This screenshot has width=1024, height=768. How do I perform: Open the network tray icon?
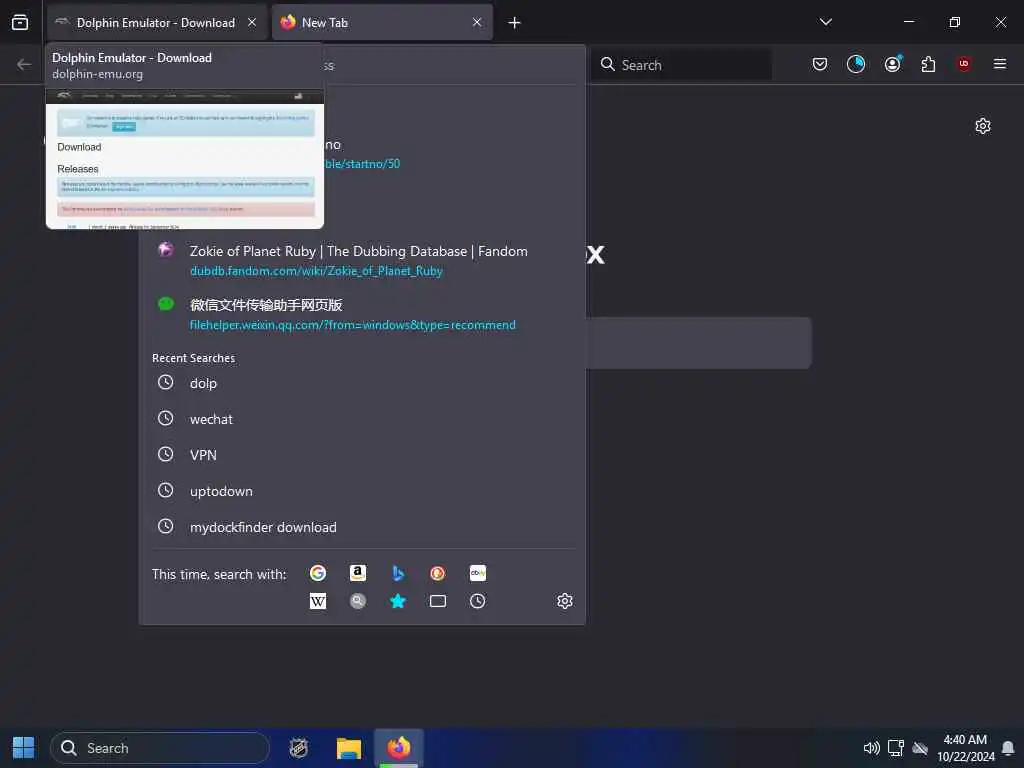[x=895, y=748]
